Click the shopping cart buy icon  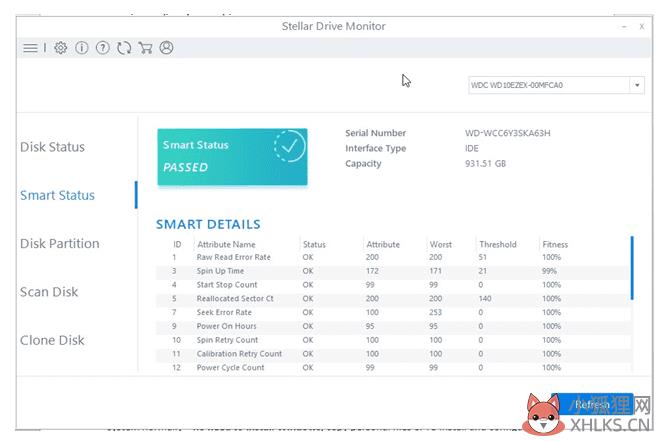[x=145, y=48]
